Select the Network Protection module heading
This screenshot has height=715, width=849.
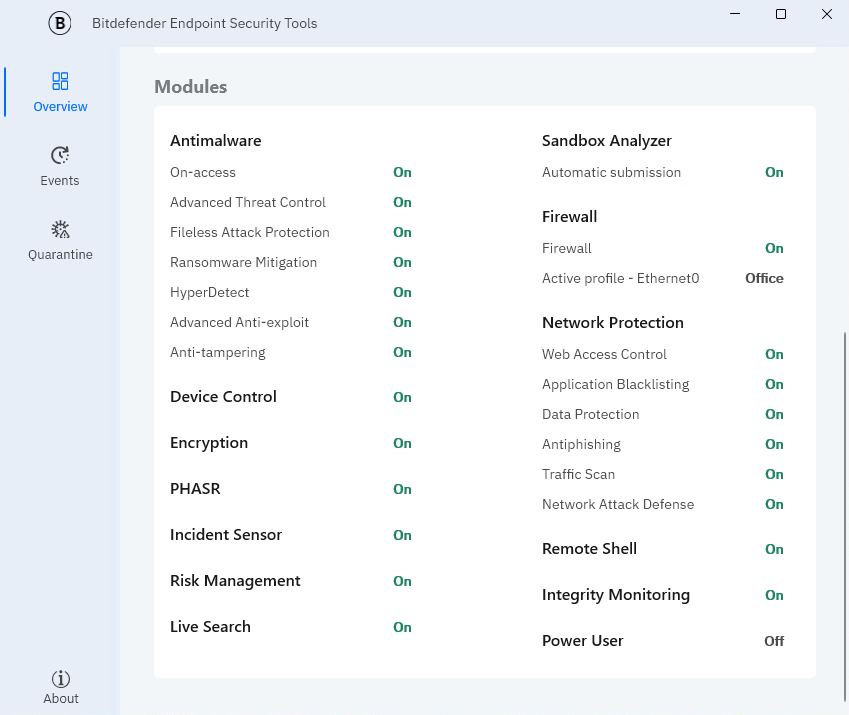612,323
